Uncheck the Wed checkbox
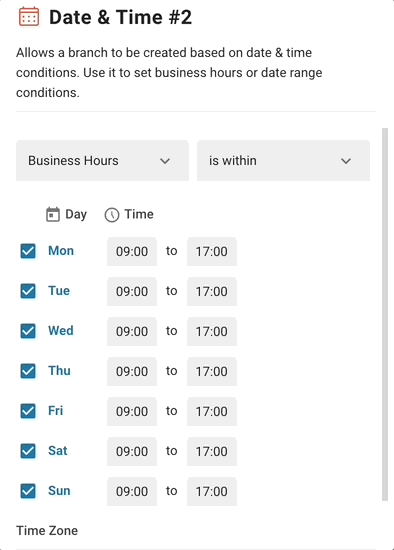The height and width of the screenshot is (550, 394). 28,331
